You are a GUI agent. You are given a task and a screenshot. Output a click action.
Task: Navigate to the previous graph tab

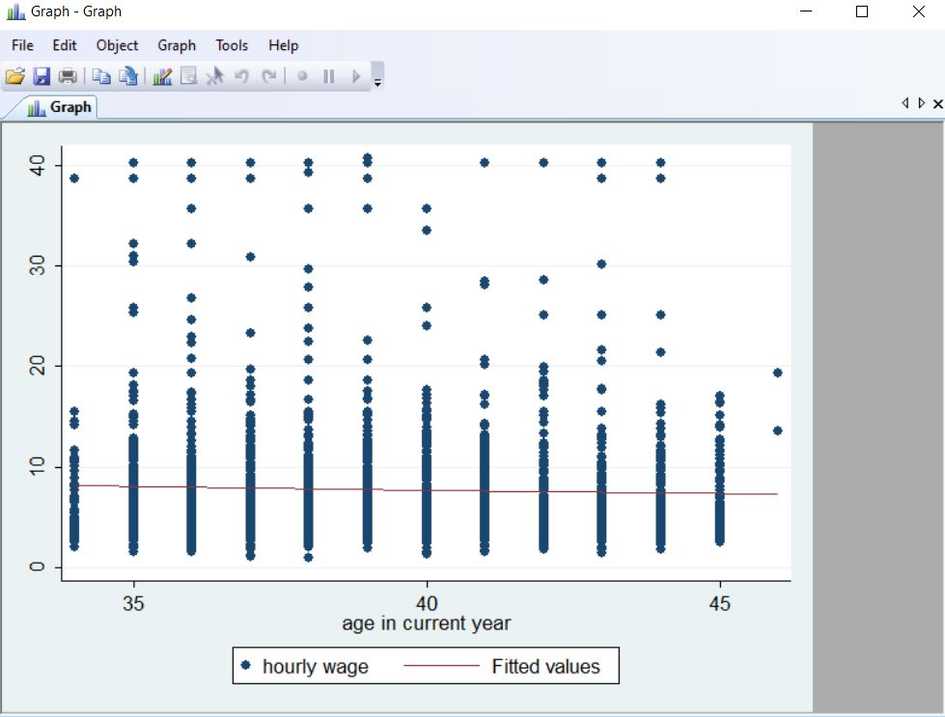point(905,103)
